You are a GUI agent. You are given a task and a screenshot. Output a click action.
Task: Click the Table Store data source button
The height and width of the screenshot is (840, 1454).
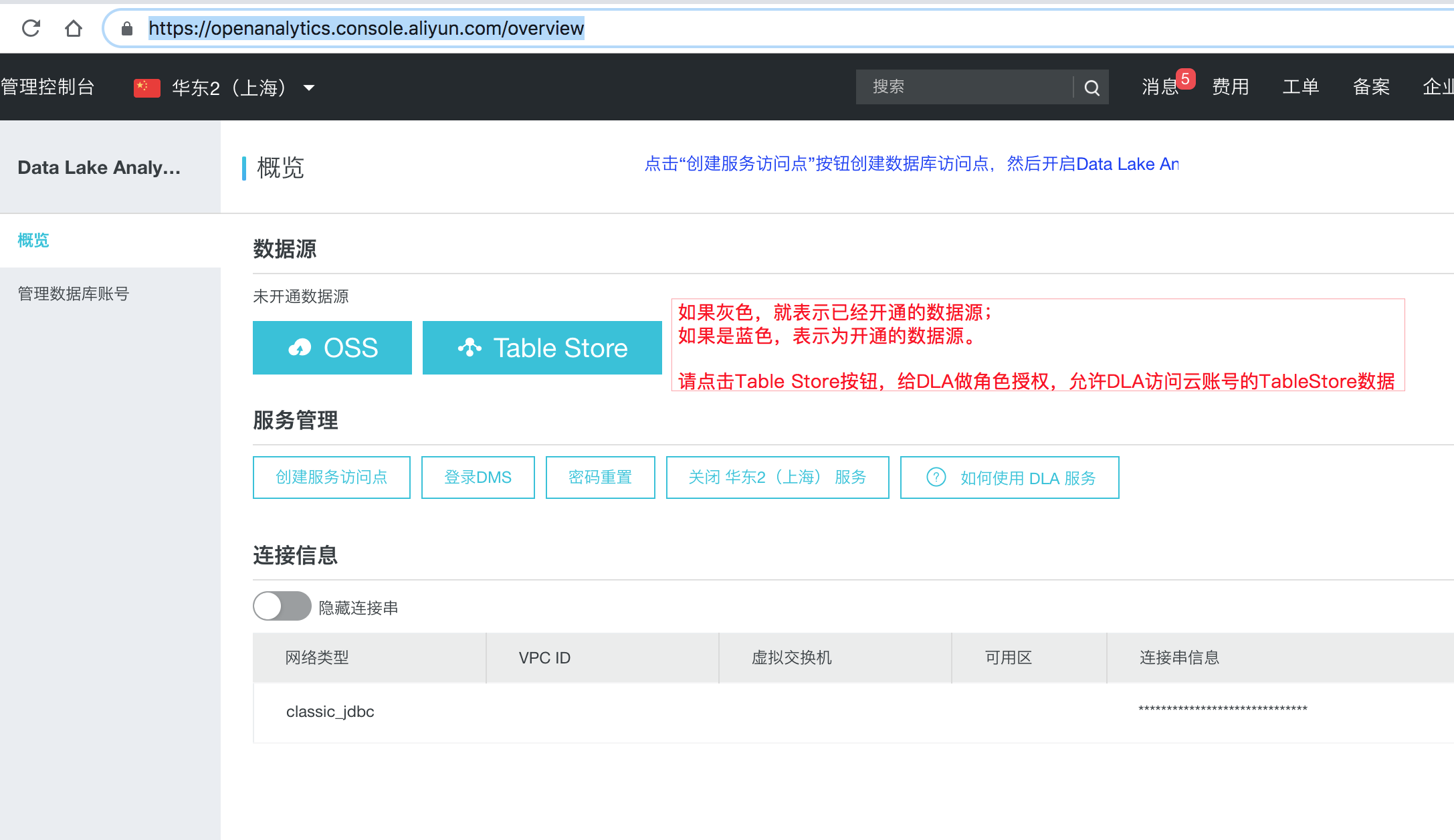point(542,348)
